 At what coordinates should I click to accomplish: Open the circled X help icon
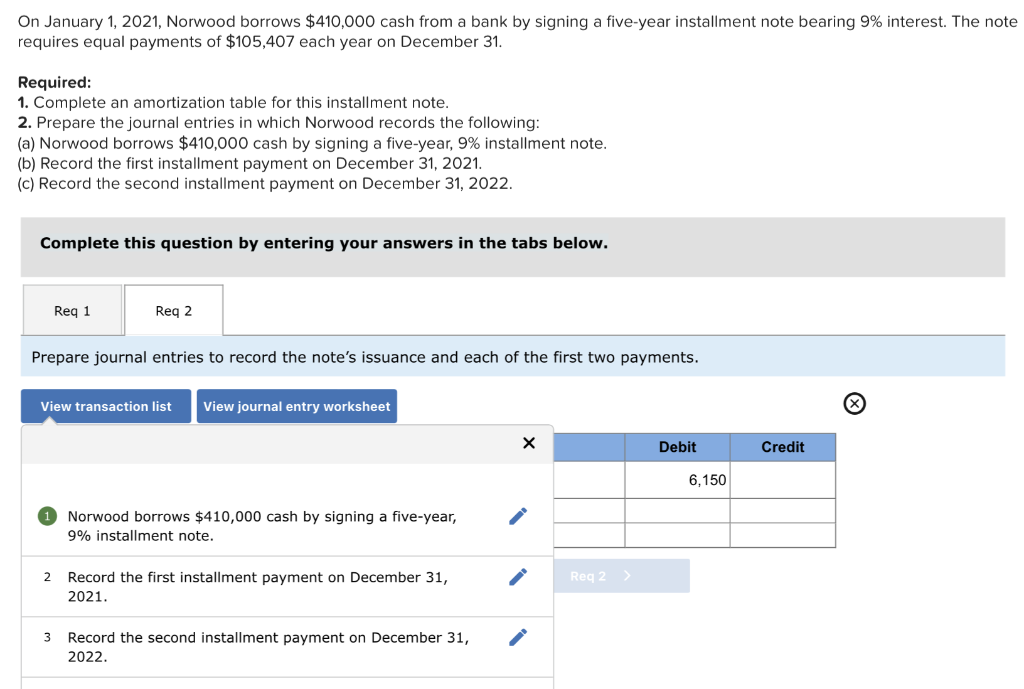click(853, 401)
